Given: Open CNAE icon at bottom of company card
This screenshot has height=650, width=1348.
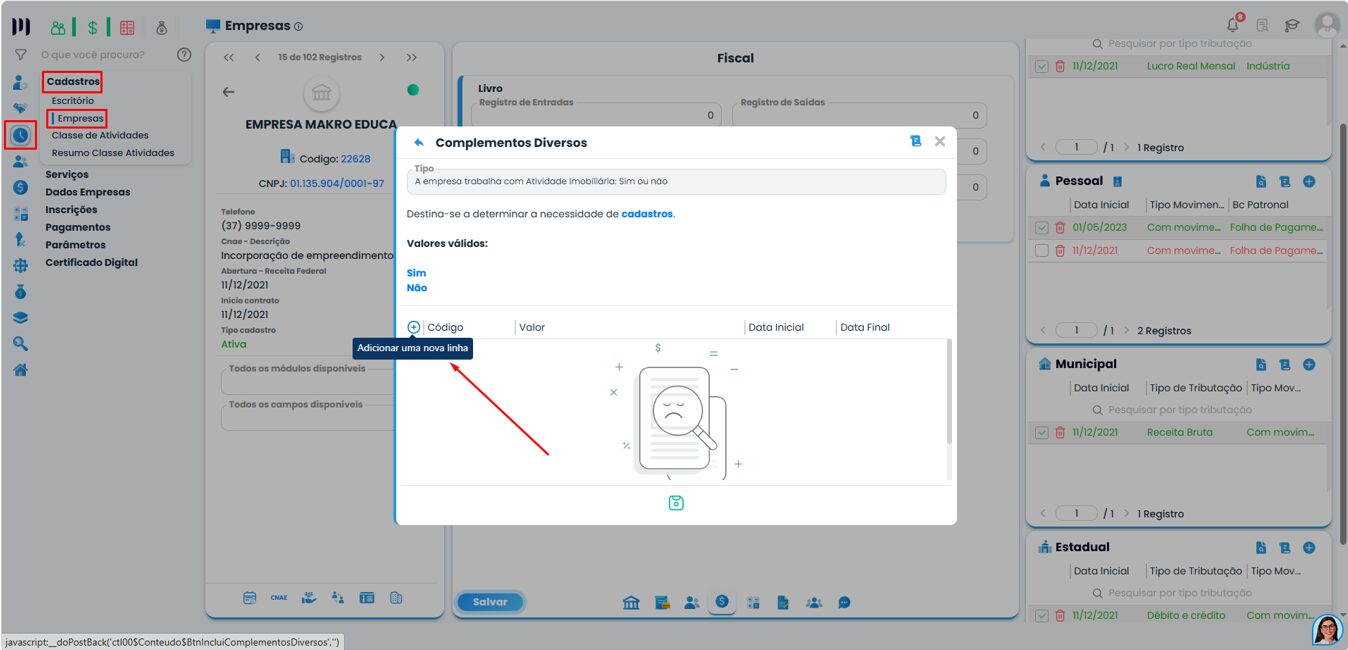Looking at the screenshot, I should click(x=279, y=598).
